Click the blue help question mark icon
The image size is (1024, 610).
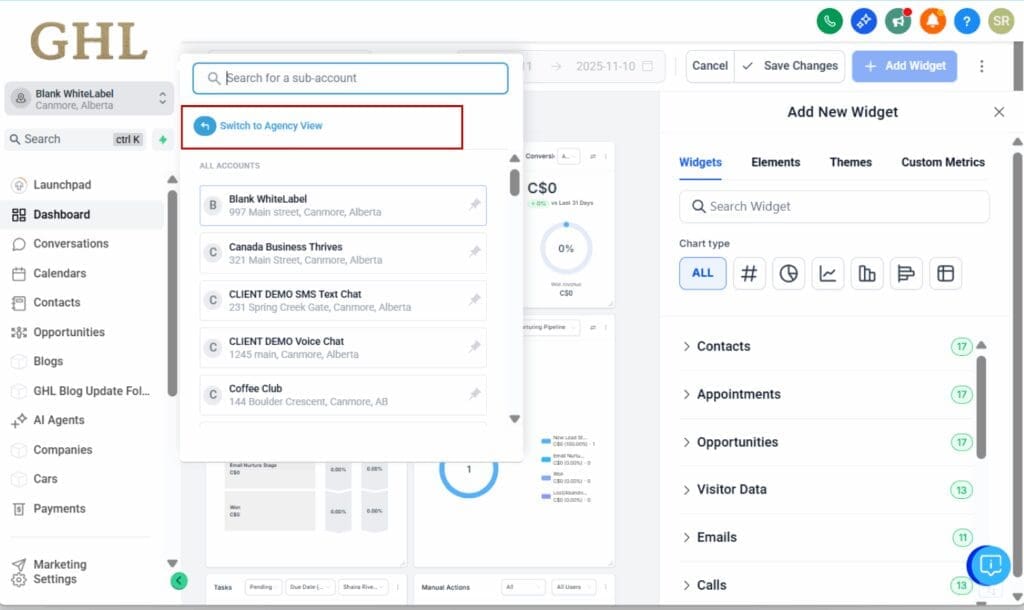click(x=966, y=20)
